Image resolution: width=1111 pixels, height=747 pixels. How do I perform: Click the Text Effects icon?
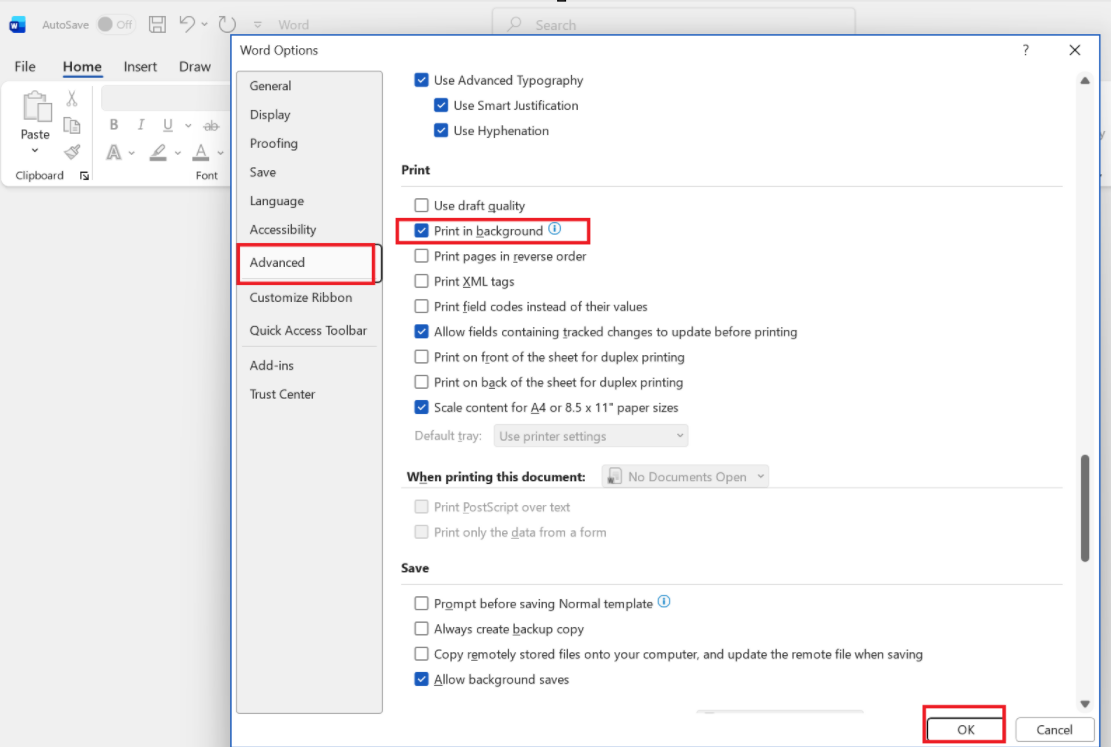coord(113,152)
